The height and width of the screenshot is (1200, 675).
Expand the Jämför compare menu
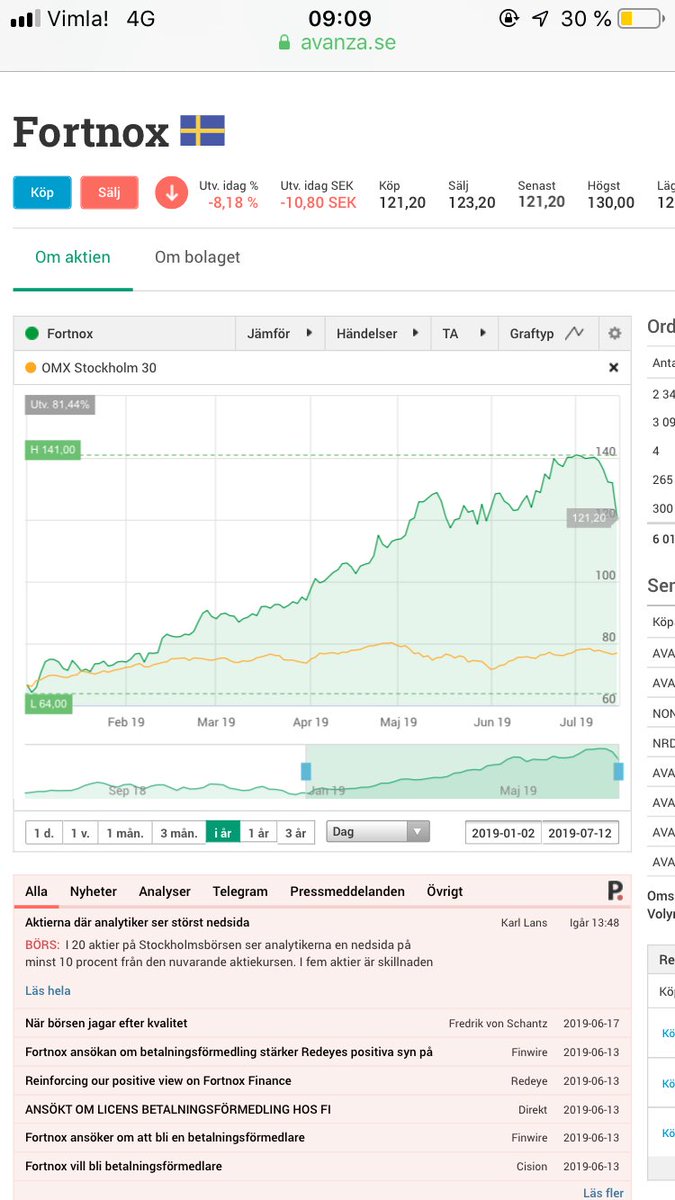(x=279, y=333)
